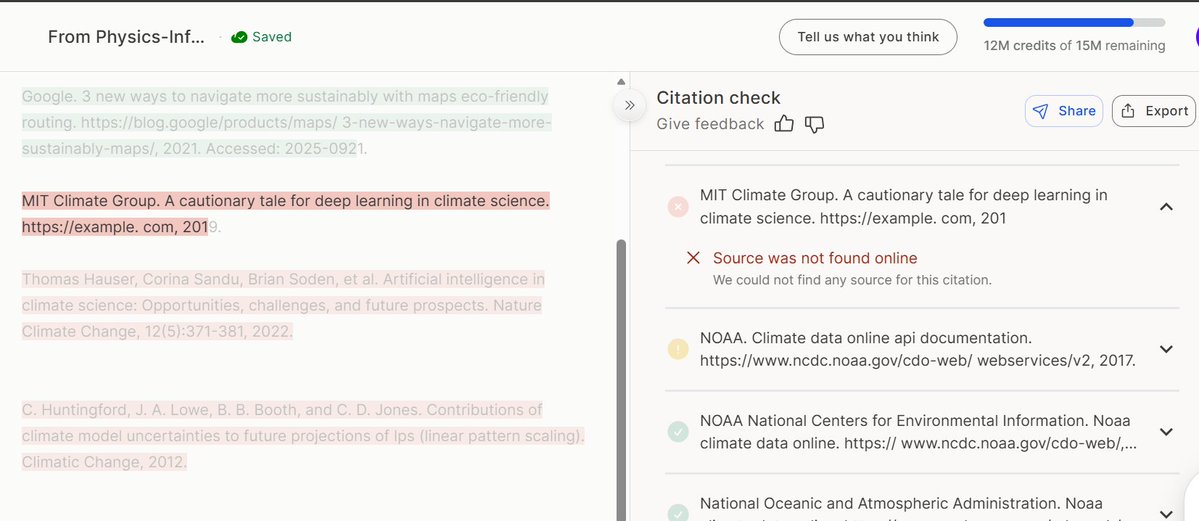Select the document title From Physics-Inf...
The image size is (1199, 521).
(x=126, y=37)
